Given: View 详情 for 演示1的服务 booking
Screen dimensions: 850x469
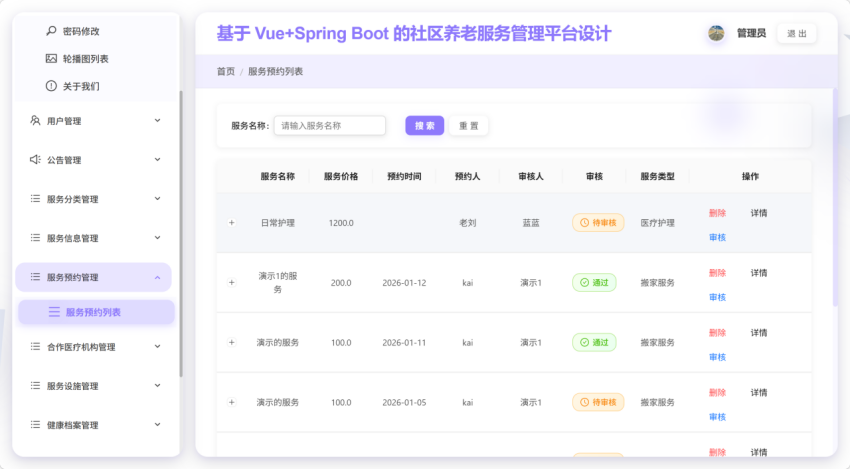Looking at the screenshot, I should coord(758,273).
